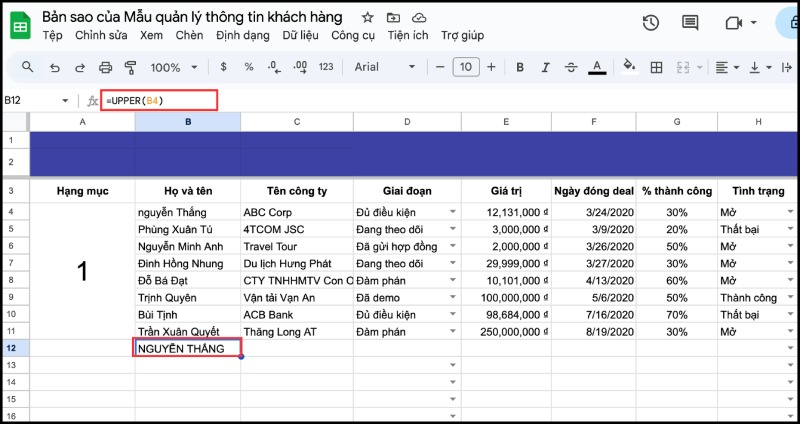
Task: Format as currency with dollar icon
Action: (x=223, y=67)
